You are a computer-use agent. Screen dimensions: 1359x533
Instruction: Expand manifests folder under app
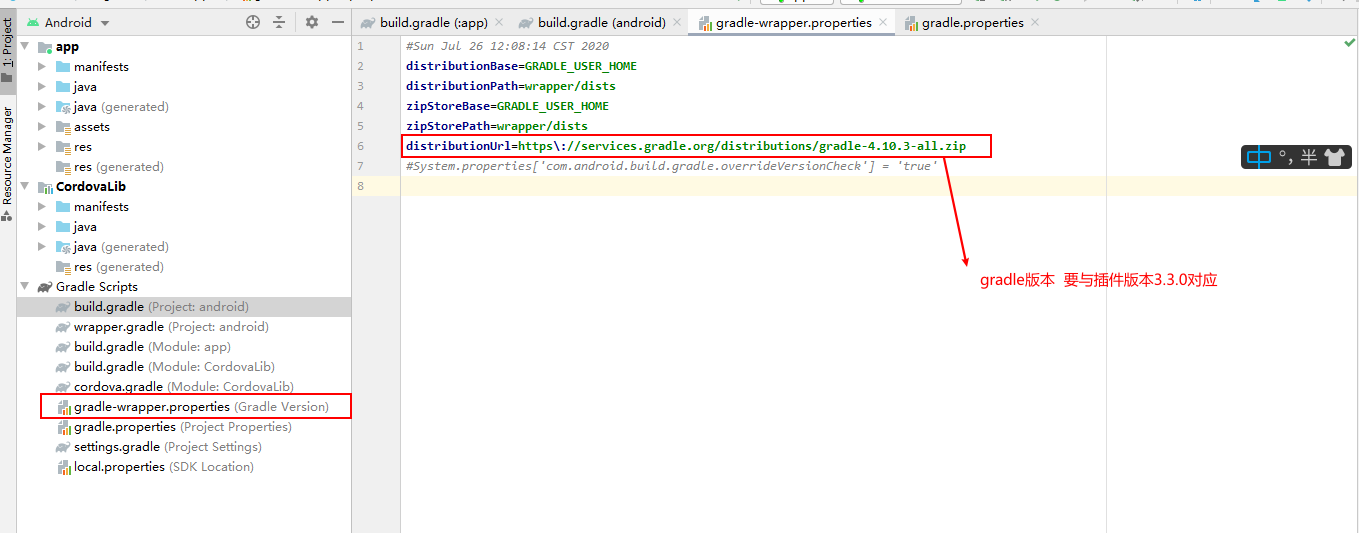(42, 67)
